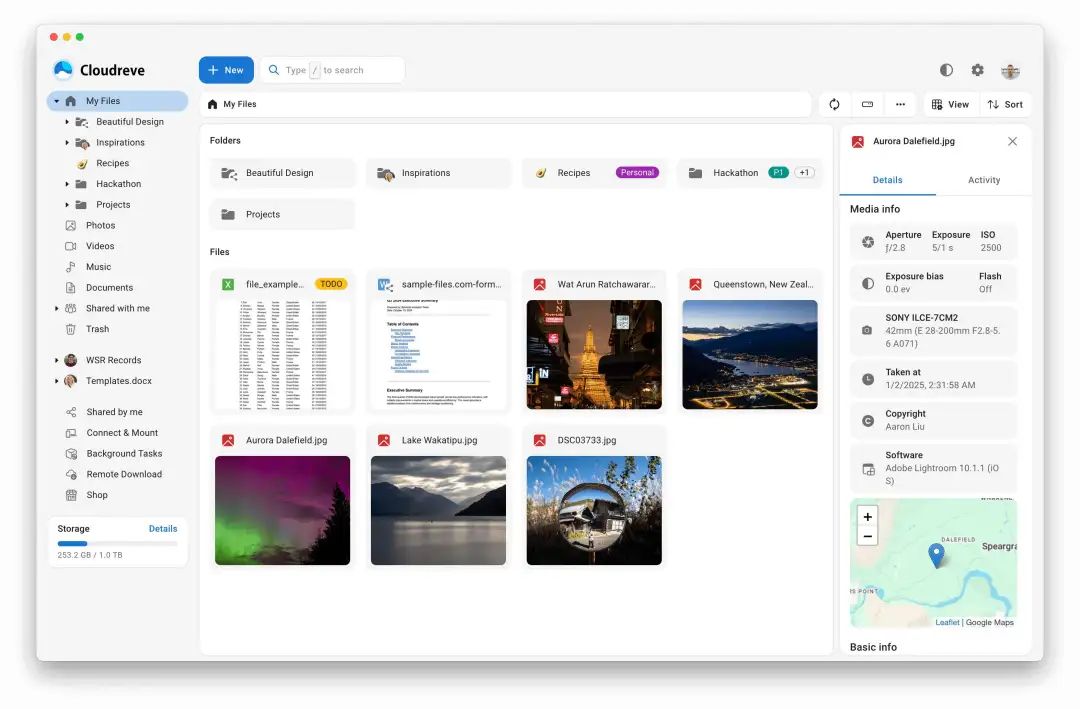The width and height of the screenshot is (1080, 709).
Task: Click the refresh icon in the toolbar
Action: coord(834,104)
